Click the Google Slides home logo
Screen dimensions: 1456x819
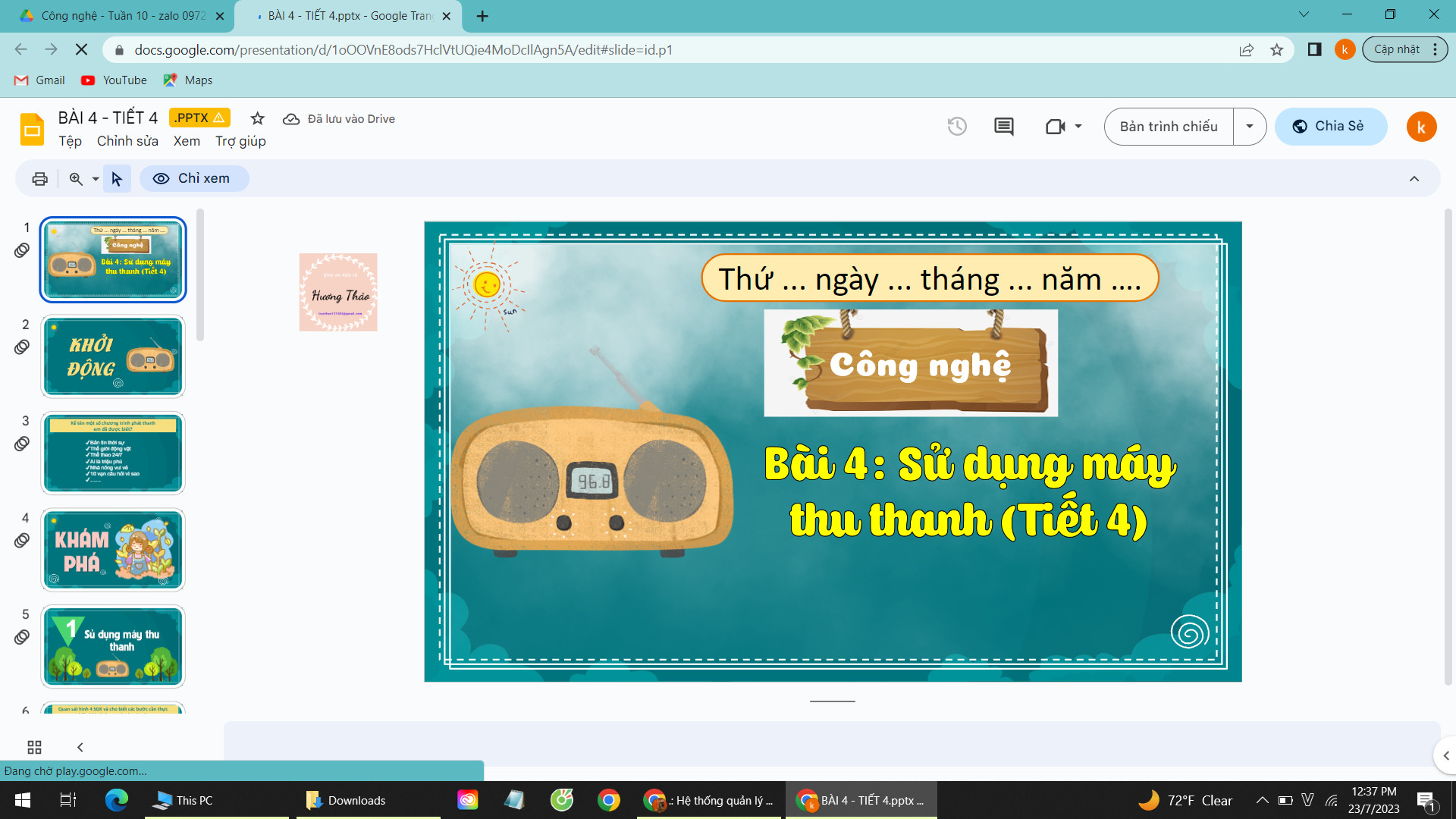[x=32, y=128]
